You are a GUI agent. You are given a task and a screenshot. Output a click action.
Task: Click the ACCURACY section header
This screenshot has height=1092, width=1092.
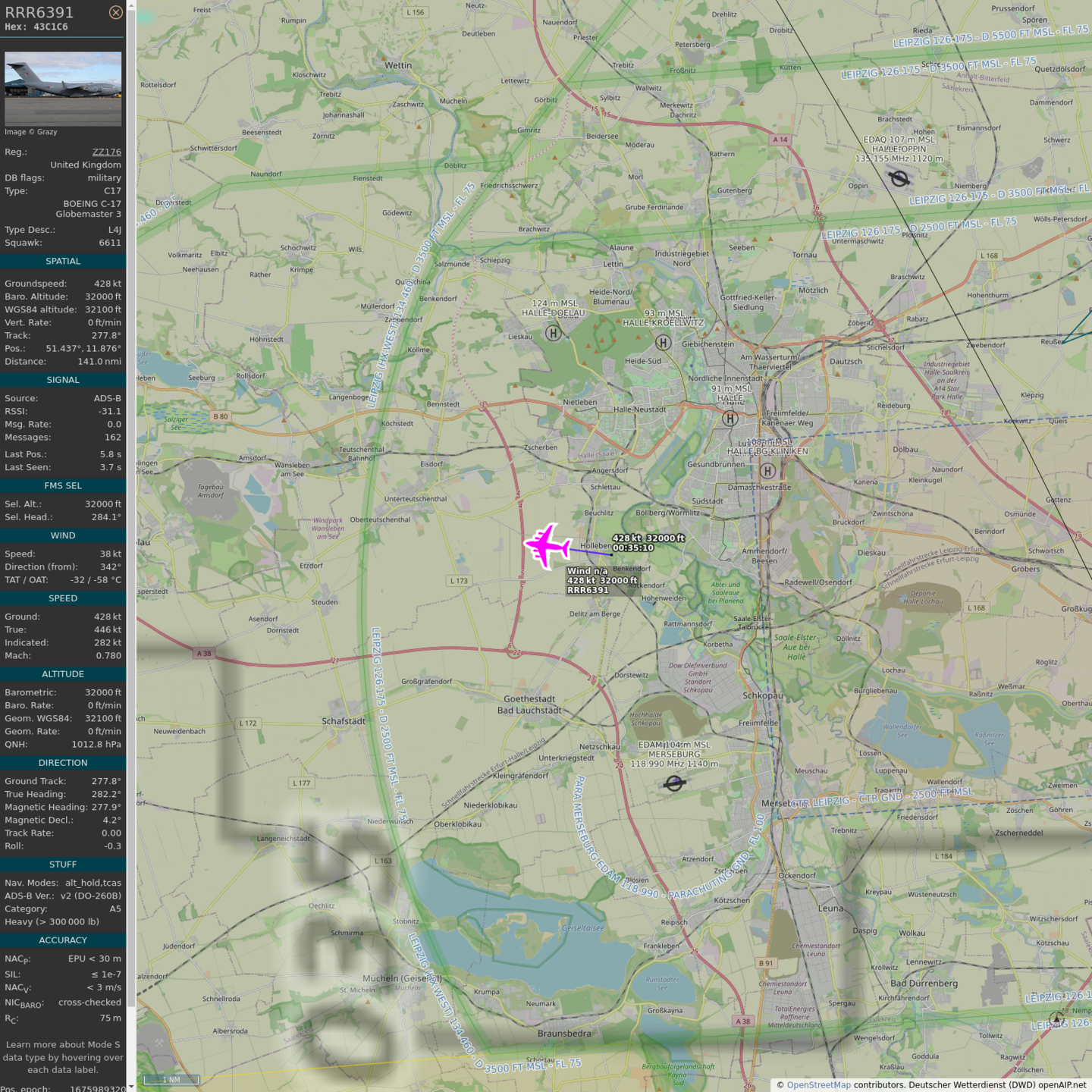point(63,940)
